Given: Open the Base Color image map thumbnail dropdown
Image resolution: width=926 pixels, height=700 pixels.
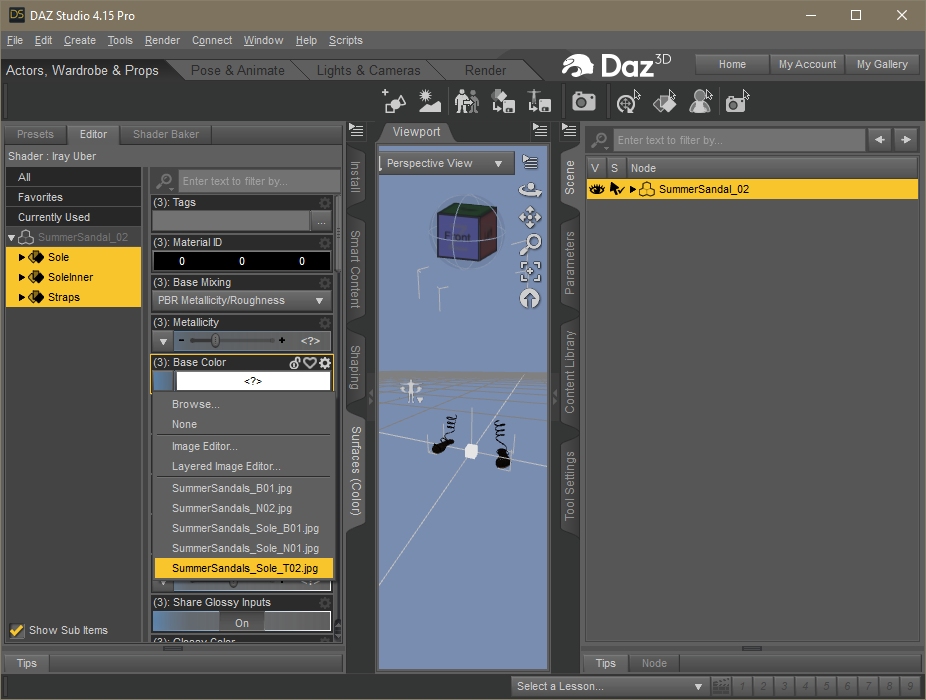Looking at the screenshot, I should pyautogui.click(x=163, y=381).
